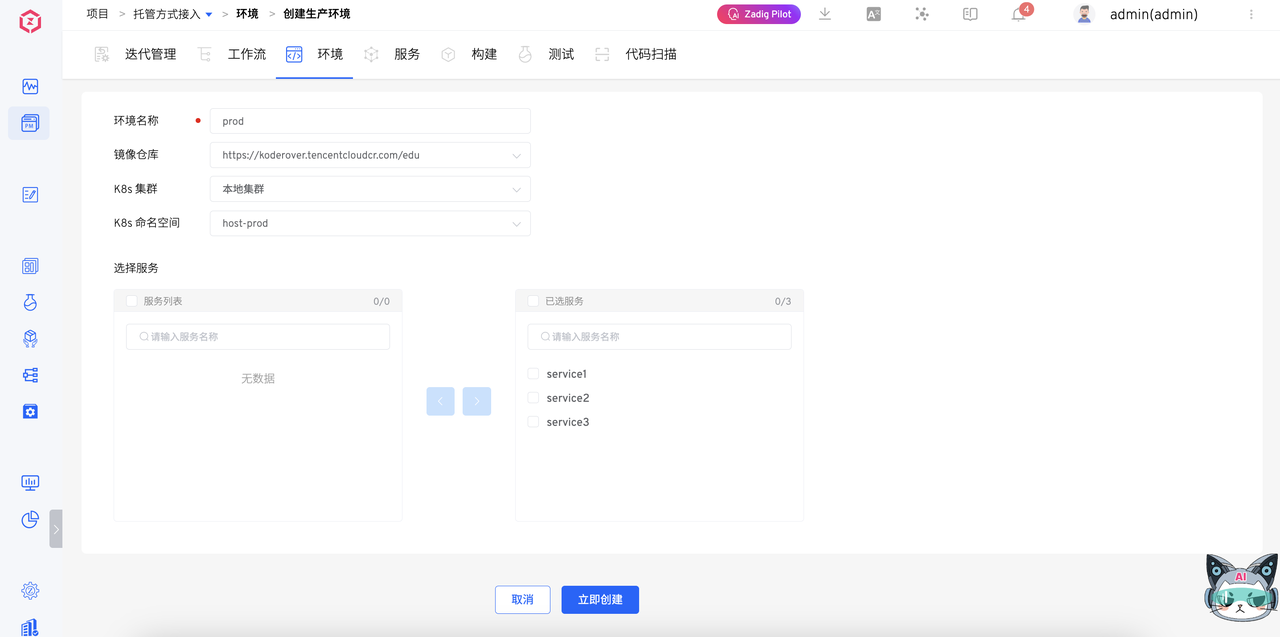Screen dimensions: 1280x637
Task: Click the 立即创建 button
Action: pyautogui.click(x=600, y=599)
